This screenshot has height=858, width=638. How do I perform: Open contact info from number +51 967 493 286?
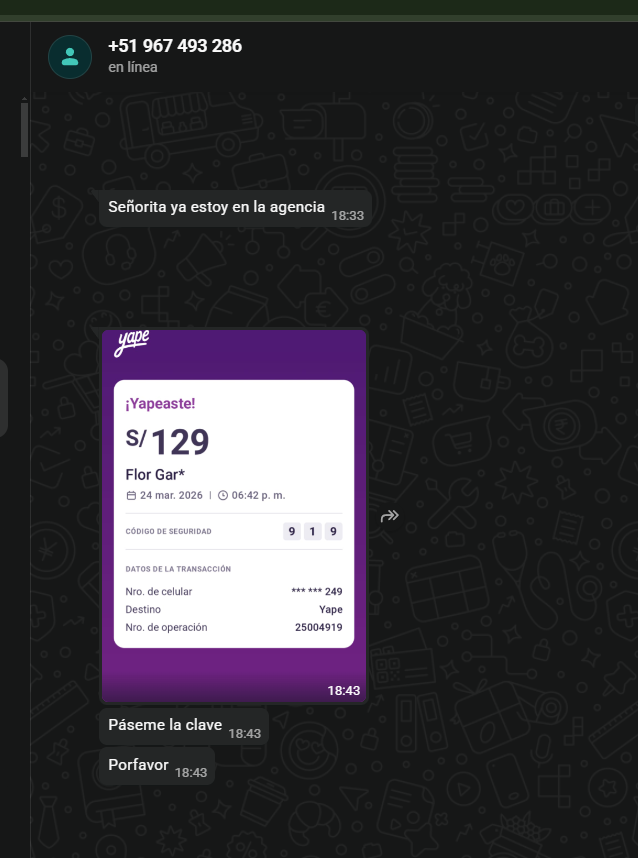(x=175, y=46)
